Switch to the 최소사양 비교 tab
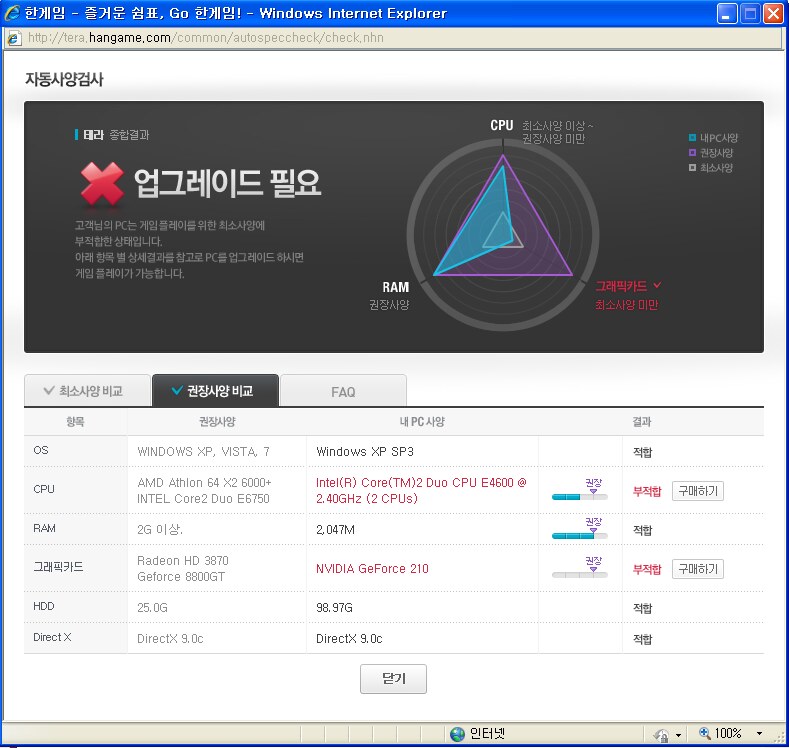Screen dimensions: 789x748 pos(87,391)
